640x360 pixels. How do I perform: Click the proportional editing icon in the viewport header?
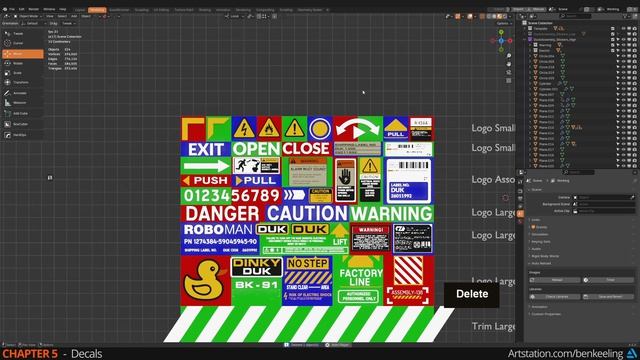(x=274, y=16)
